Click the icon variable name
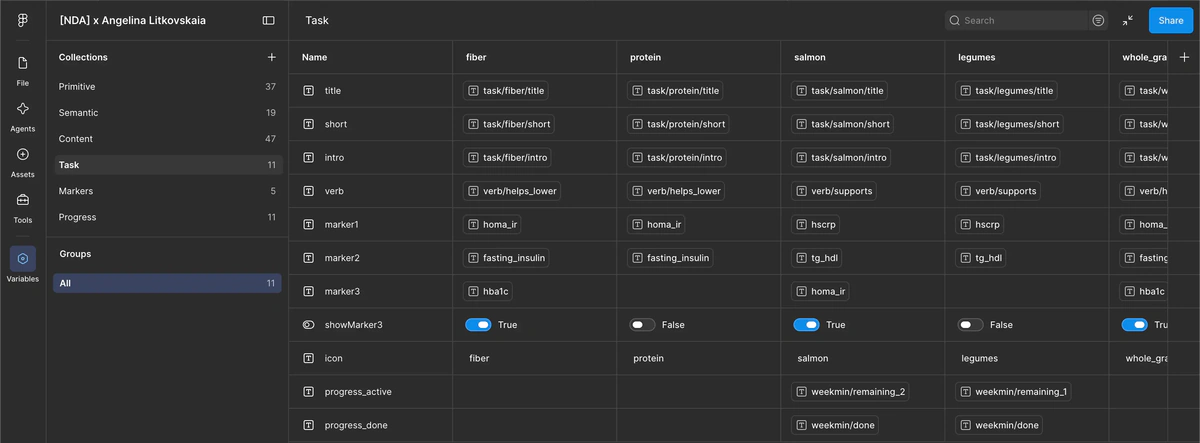 pos(333,358)
